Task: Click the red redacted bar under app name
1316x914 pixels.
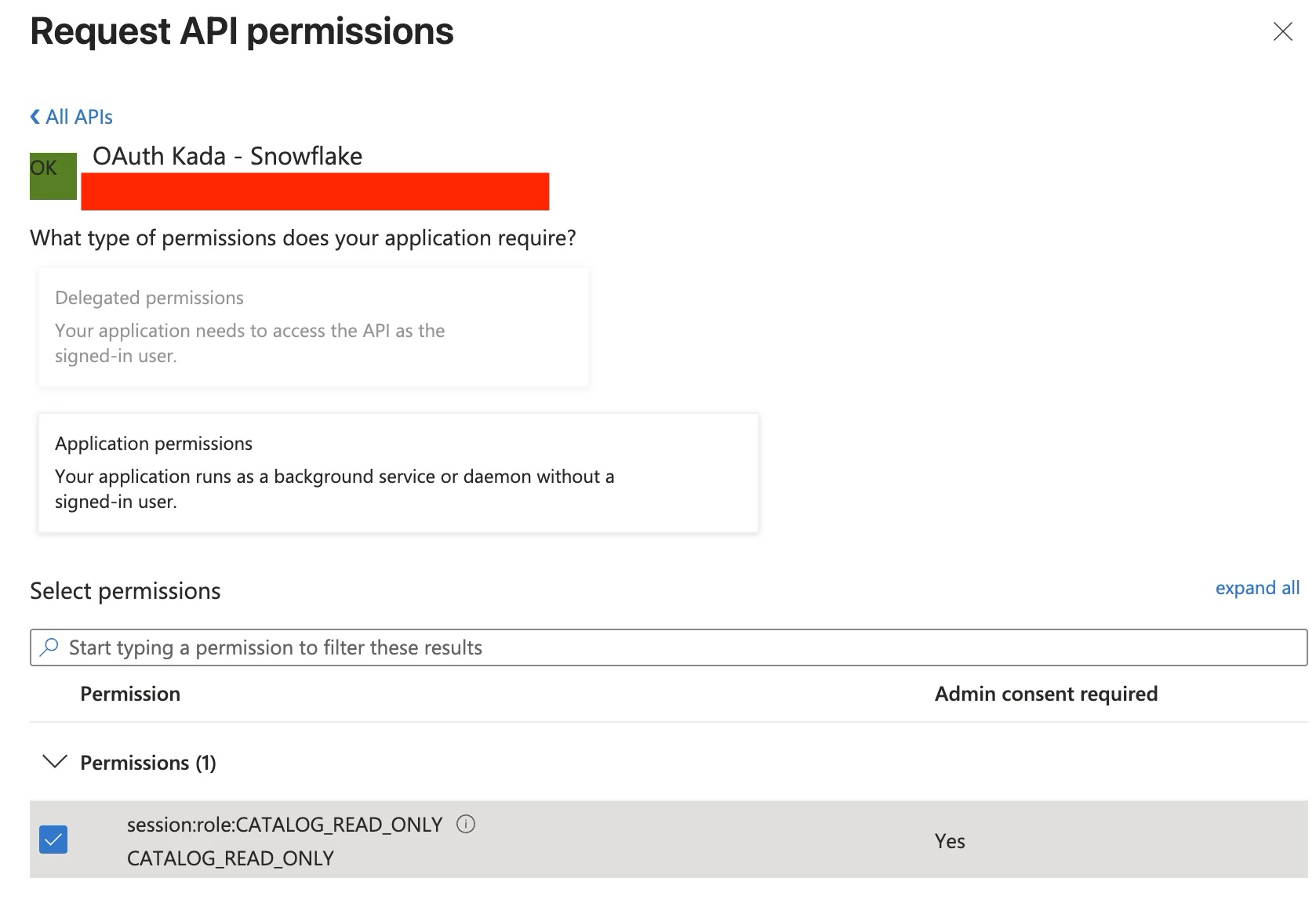Action: click(x=314, y=192)
